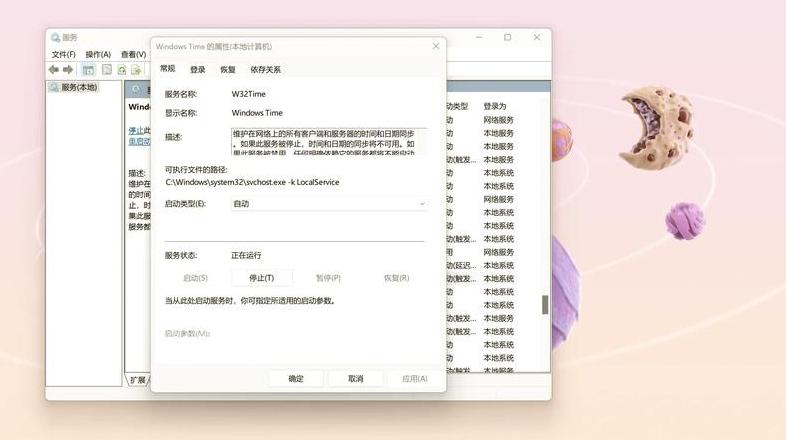Open the 查看(V) menu
The width and height of the screenshot is (786, 440).
[x=133, y=54]
